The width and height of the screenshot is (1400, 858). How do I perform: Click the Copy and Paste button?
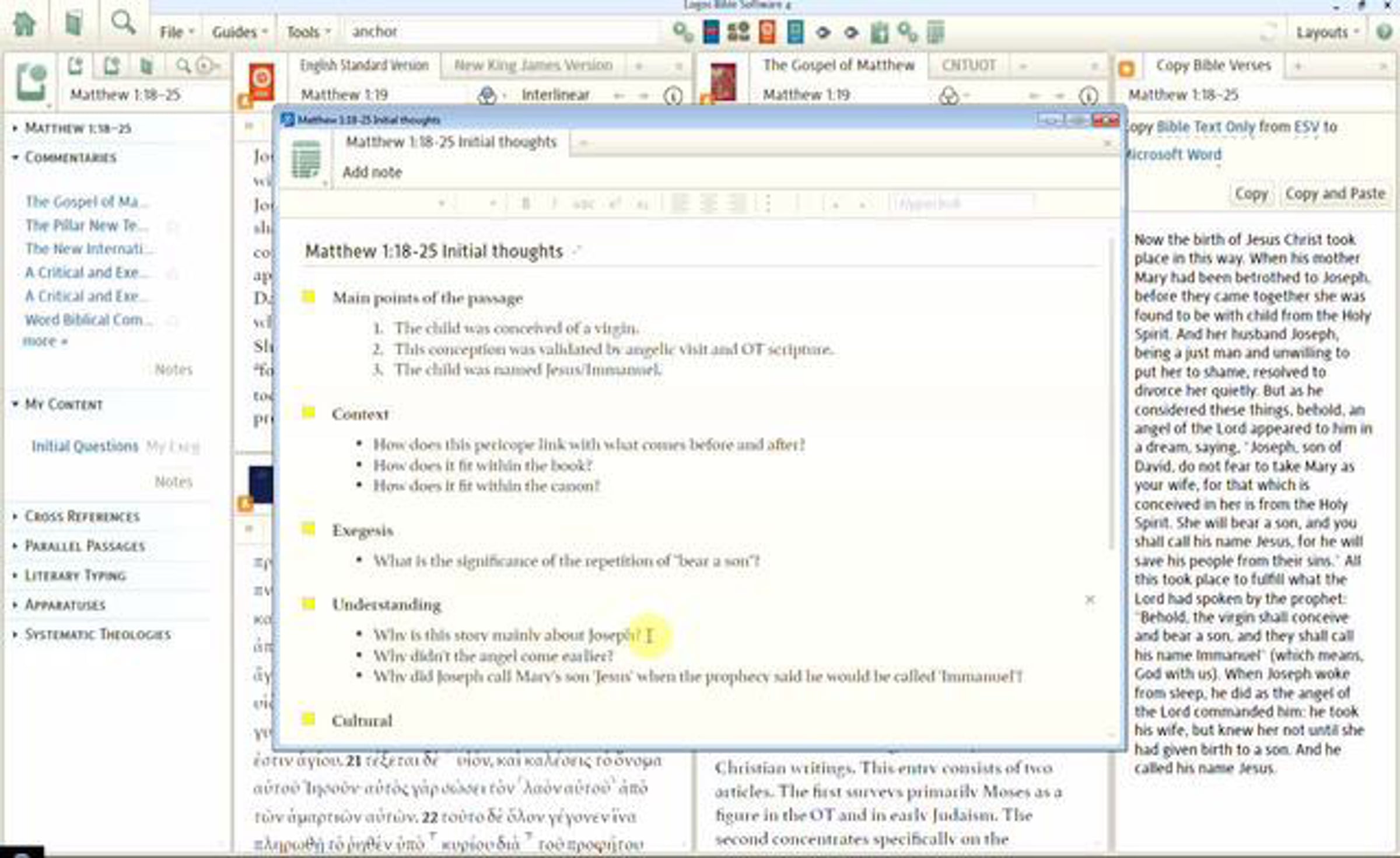(1335, 194)
